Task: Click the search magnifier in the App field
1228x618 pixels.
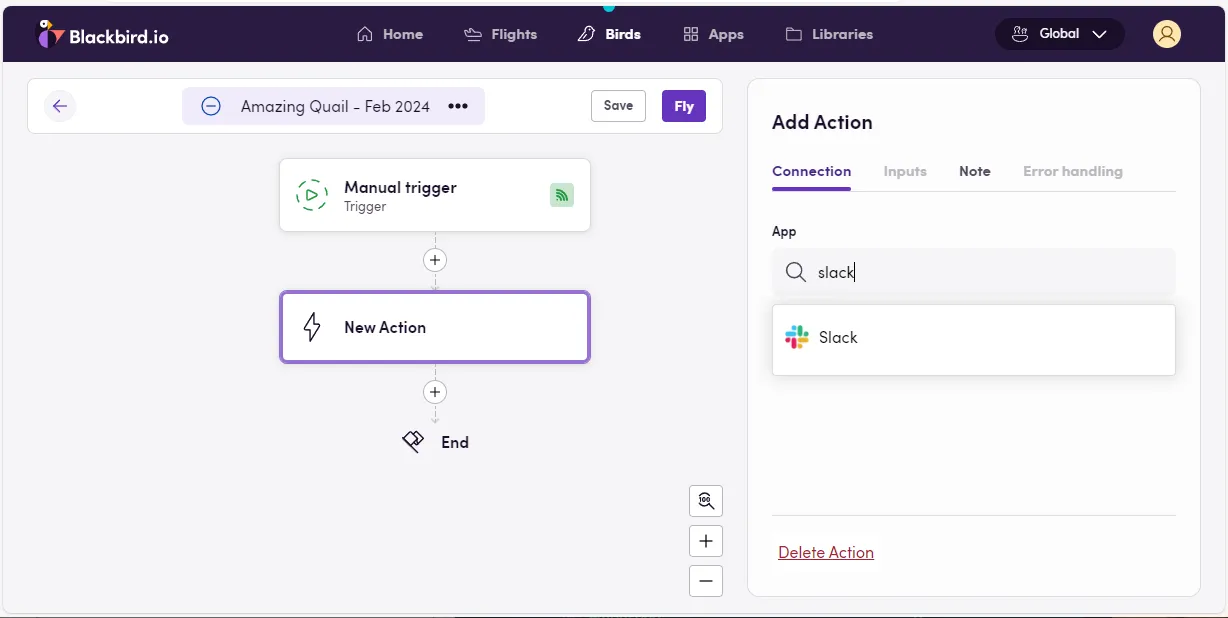Action: (x=795, y=272)
